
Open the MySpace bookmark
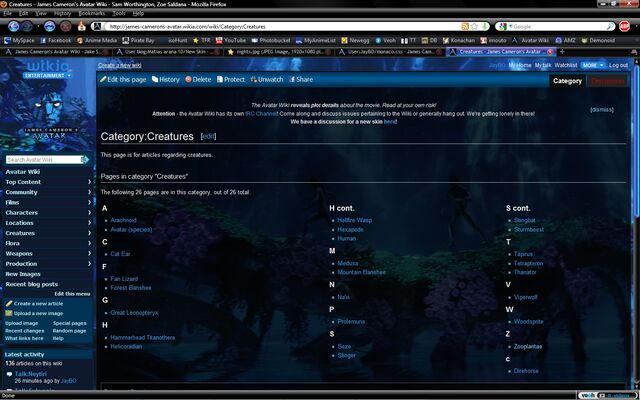(20, 40)
